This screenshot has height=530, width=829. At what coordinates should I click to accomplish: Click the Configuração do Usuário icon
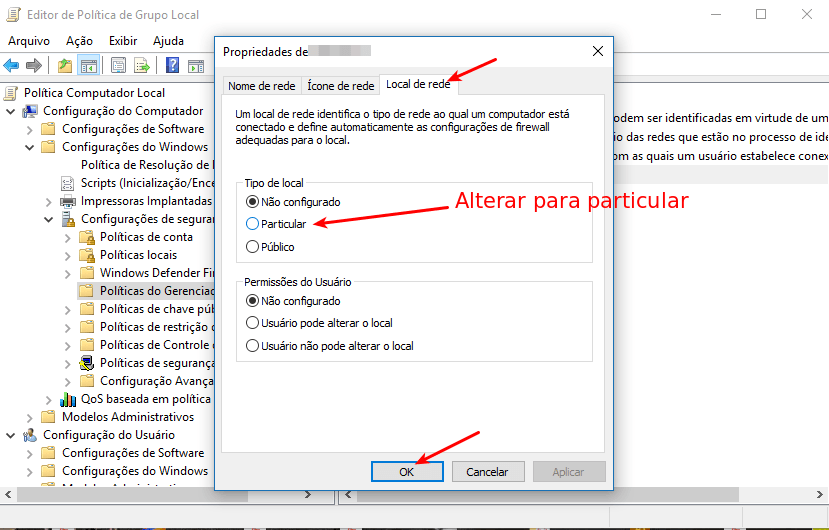(30, 435)
